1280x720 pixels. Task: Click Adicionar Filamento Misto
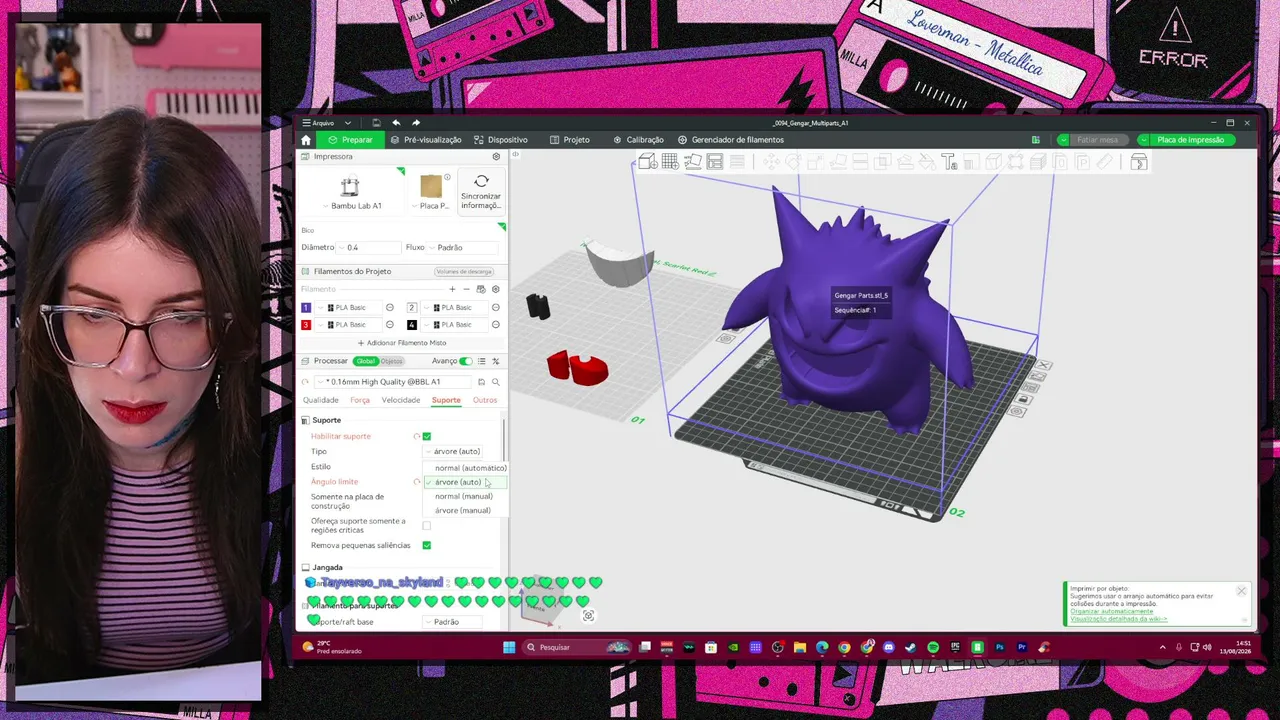402,343
